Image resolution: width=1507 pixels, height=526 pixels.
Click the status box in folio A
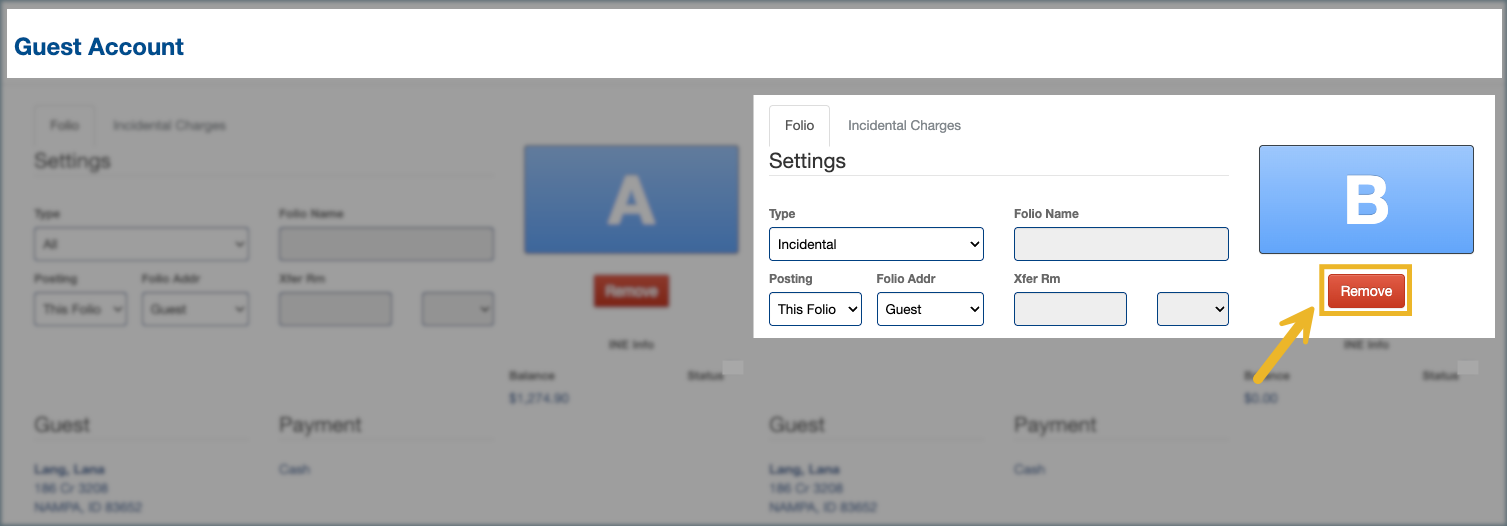point(733,368)
